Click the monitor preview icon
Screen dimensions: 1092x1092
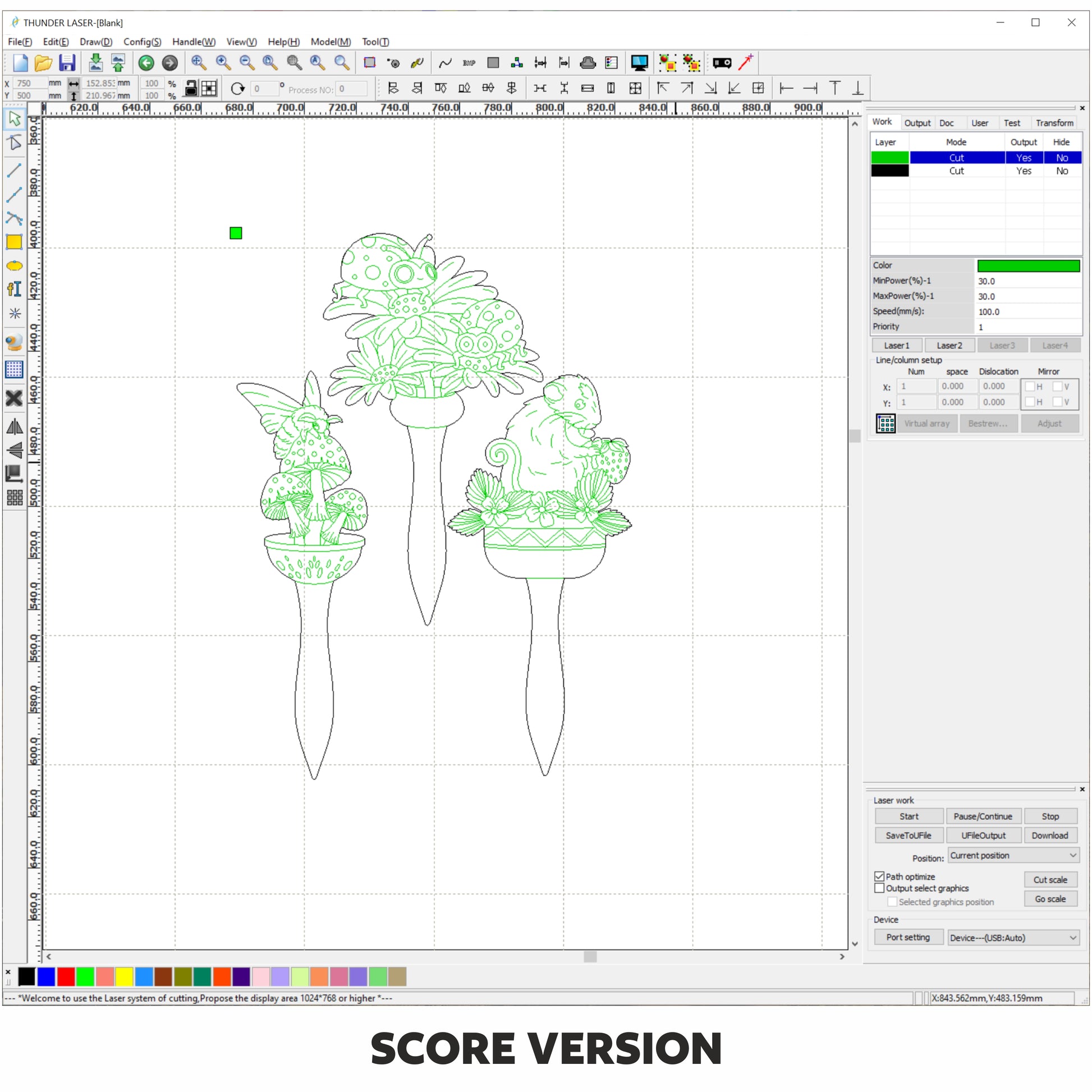tap(639, 63)
